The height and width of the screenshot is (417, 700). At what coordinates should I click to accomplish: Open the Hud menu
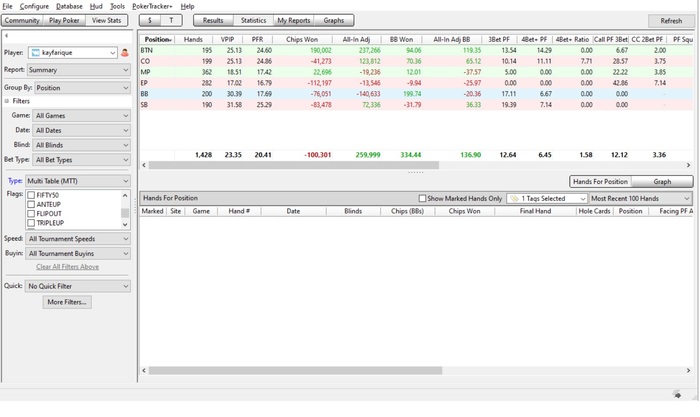(96, 6)
